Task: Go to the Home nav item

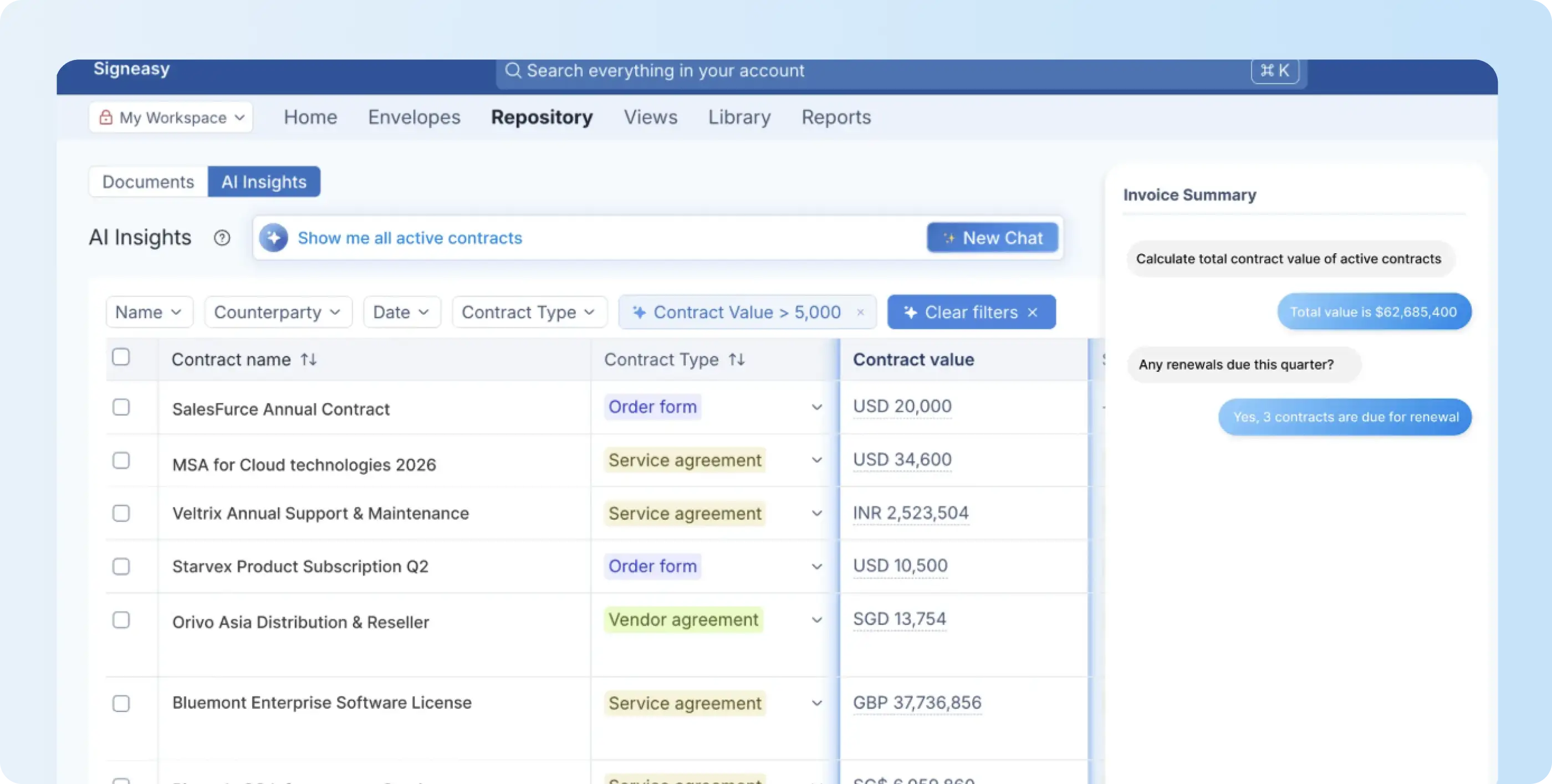Action: [x=310, y=117]
